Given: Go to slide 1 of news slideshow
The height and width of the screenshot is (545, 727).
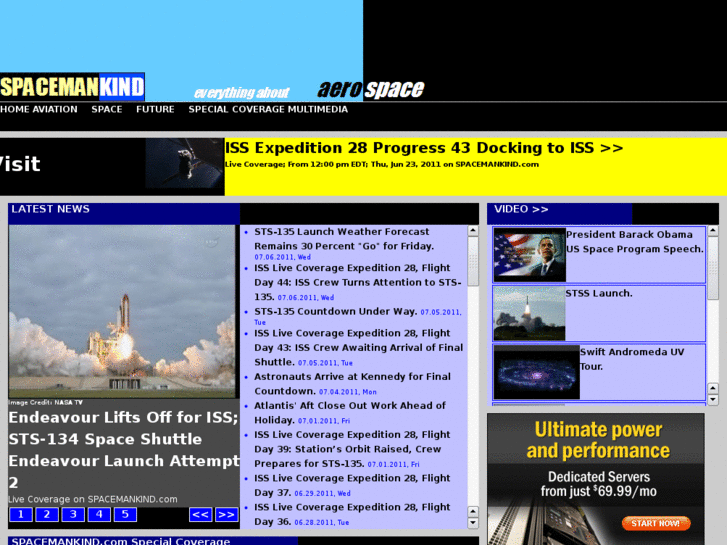Looking at the screenshot, I should [21, 514].
